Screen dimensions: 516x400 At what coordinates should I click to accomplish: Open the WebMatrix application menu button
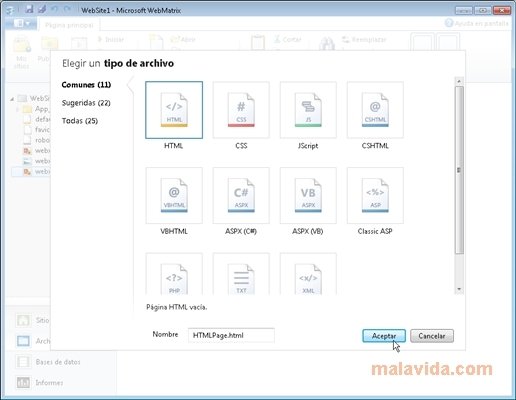(x=21, y=23)
